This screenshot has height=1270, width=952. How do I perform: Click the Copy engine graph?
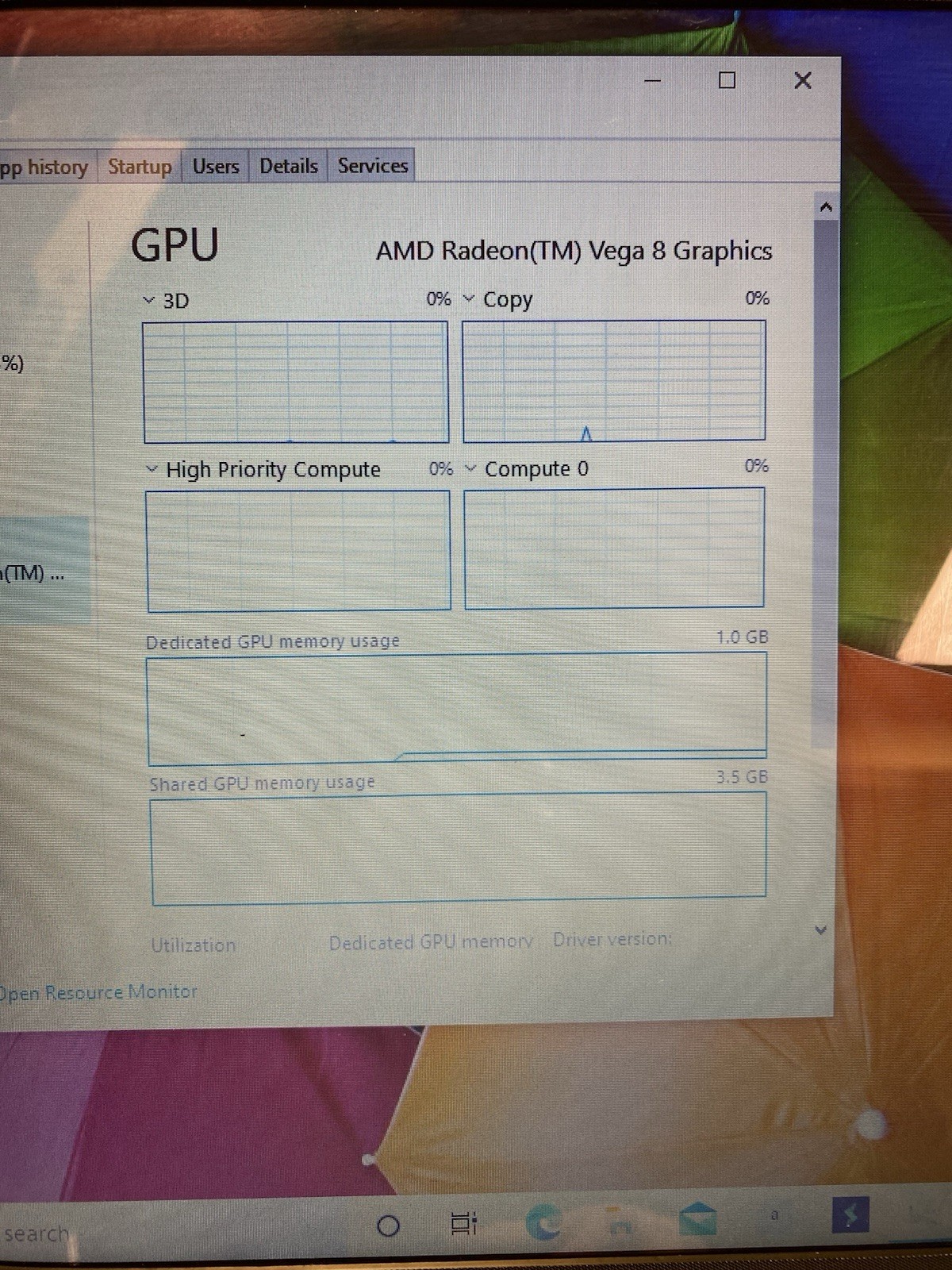tap(614, 380)
